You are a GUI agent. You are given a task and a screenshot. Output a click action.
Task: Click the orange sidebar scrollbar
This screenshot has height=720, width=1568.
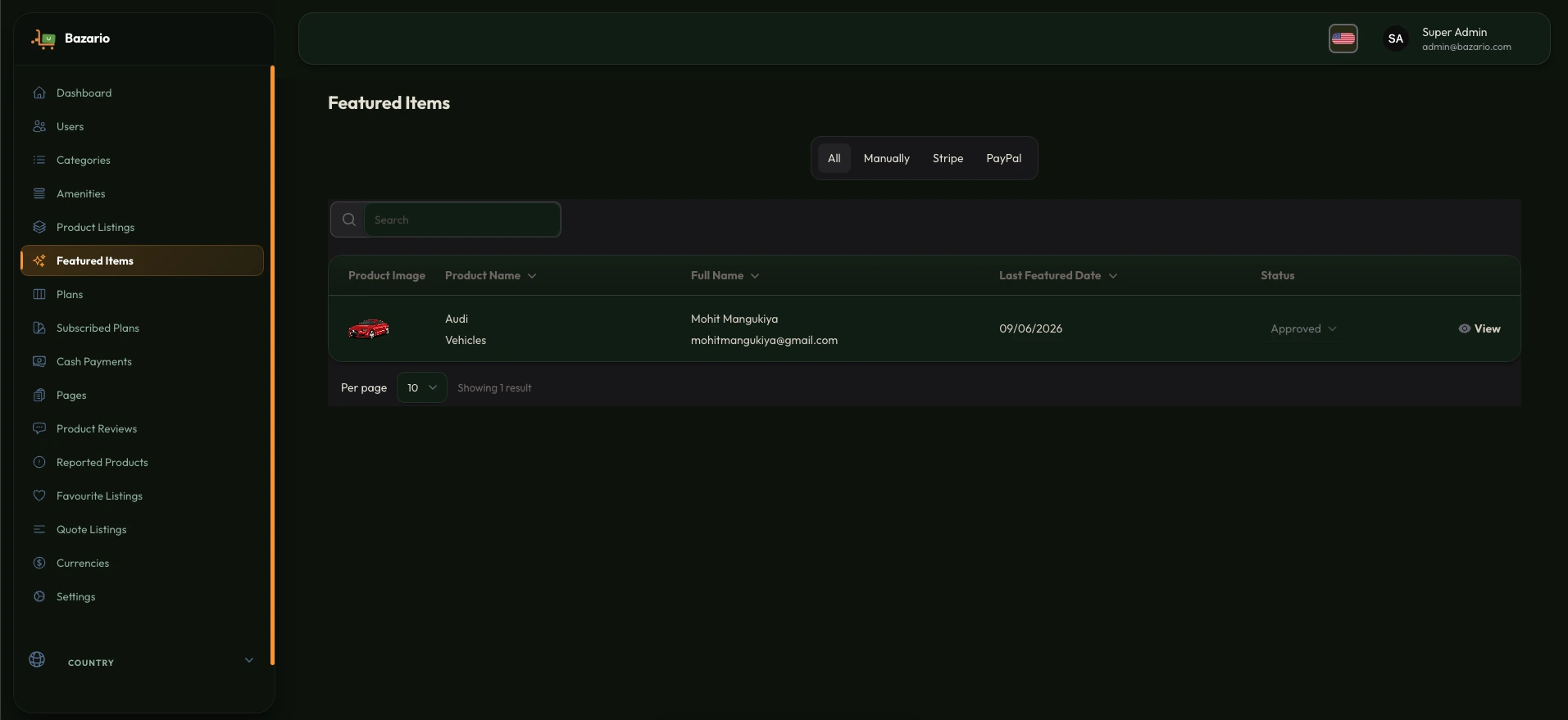point(272,365)
